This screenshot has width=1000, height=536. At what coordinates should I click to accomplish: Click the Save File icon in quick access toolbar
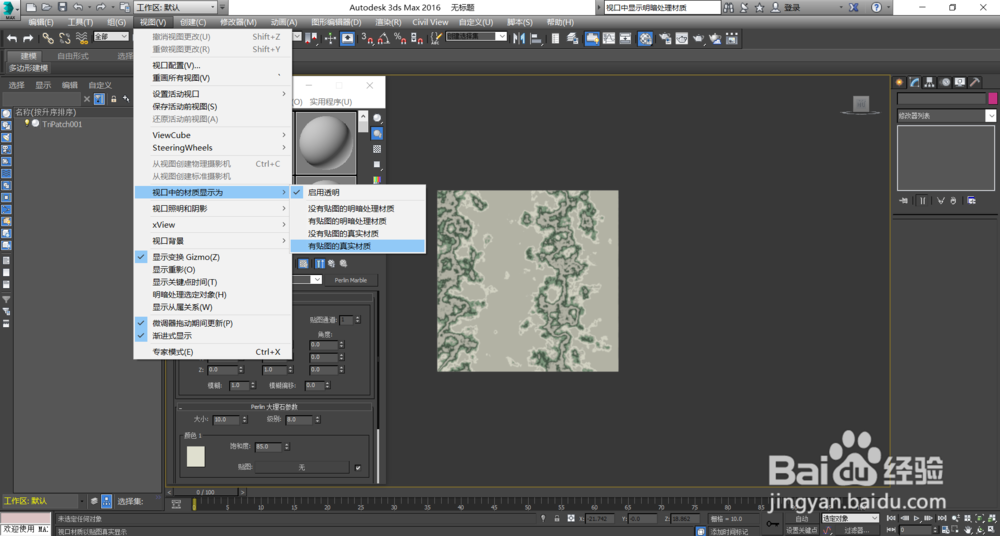(x=62, y=7)
